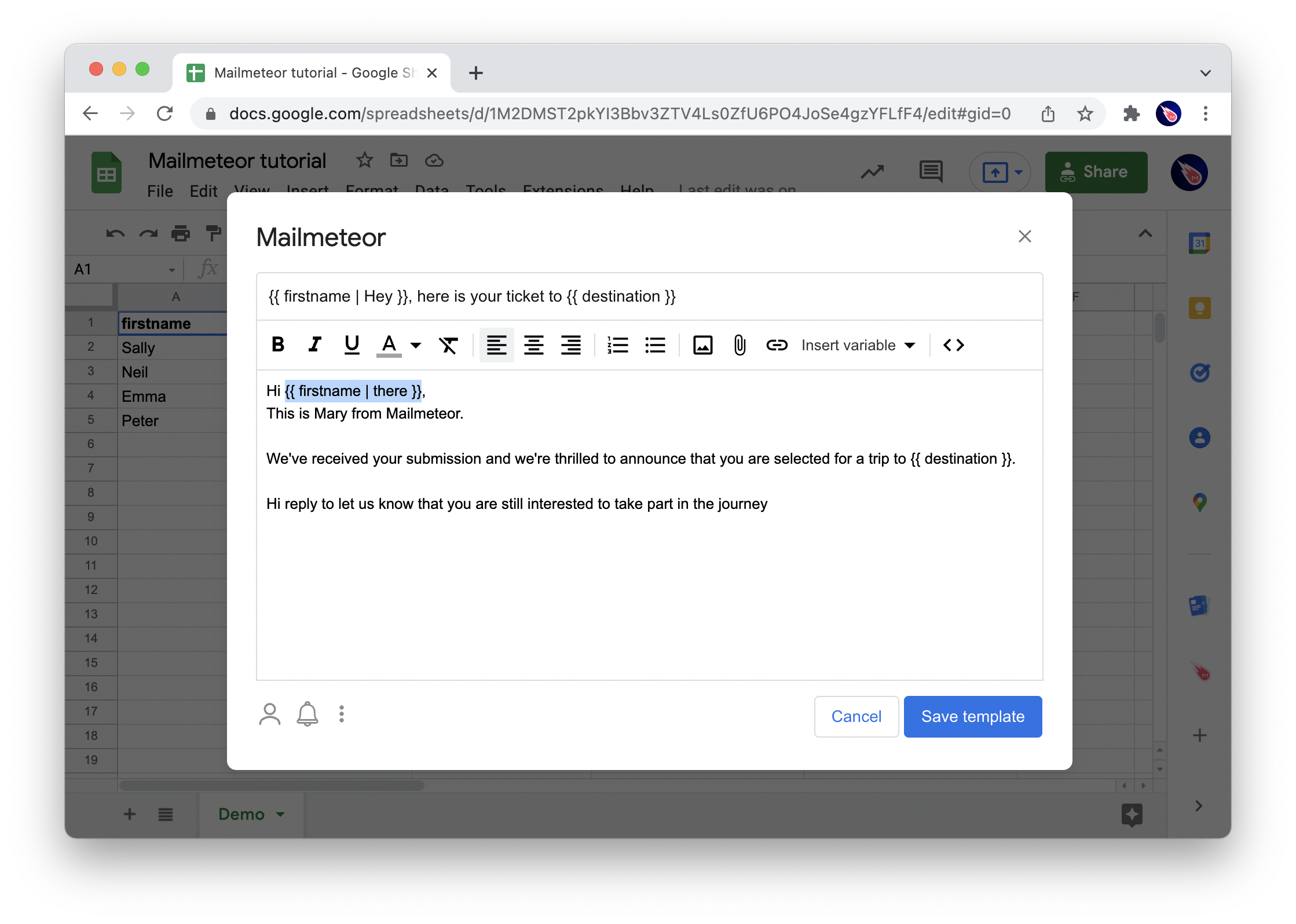Attach a file with paperclip icon
Viewport: 1296px width, 924px height.
(x=739, y=345)
